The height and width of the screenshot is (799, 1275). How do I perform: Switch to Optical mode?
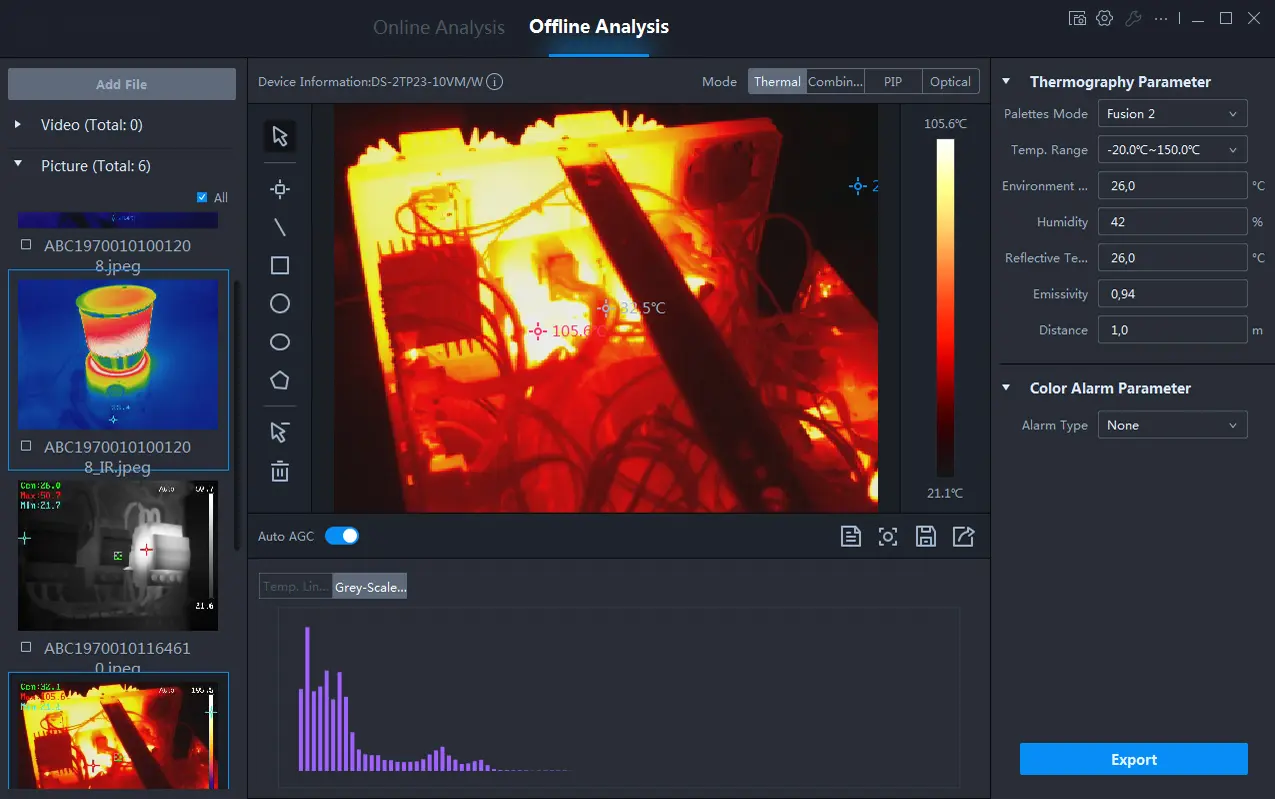tap(949, 82)
